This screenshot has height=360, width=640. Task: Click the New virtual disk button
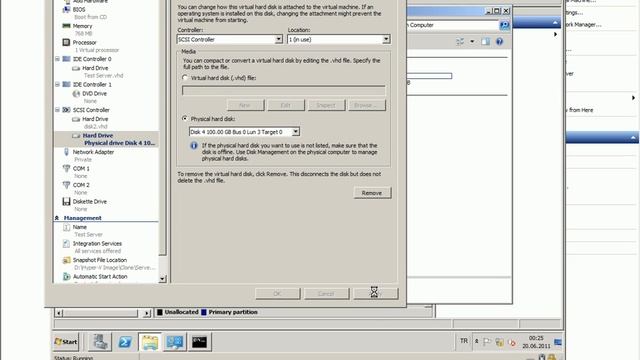tap(245, 105)
